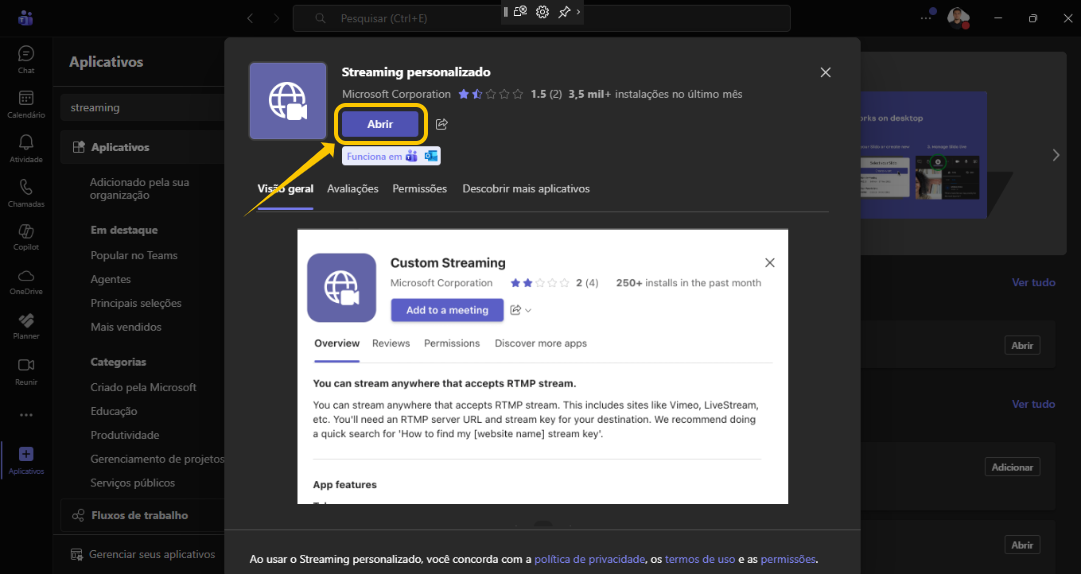The width and height of the screenshot is (1081, 574).
Task: Click the screen capture icon in top toolbar
Action: [521, 12]
